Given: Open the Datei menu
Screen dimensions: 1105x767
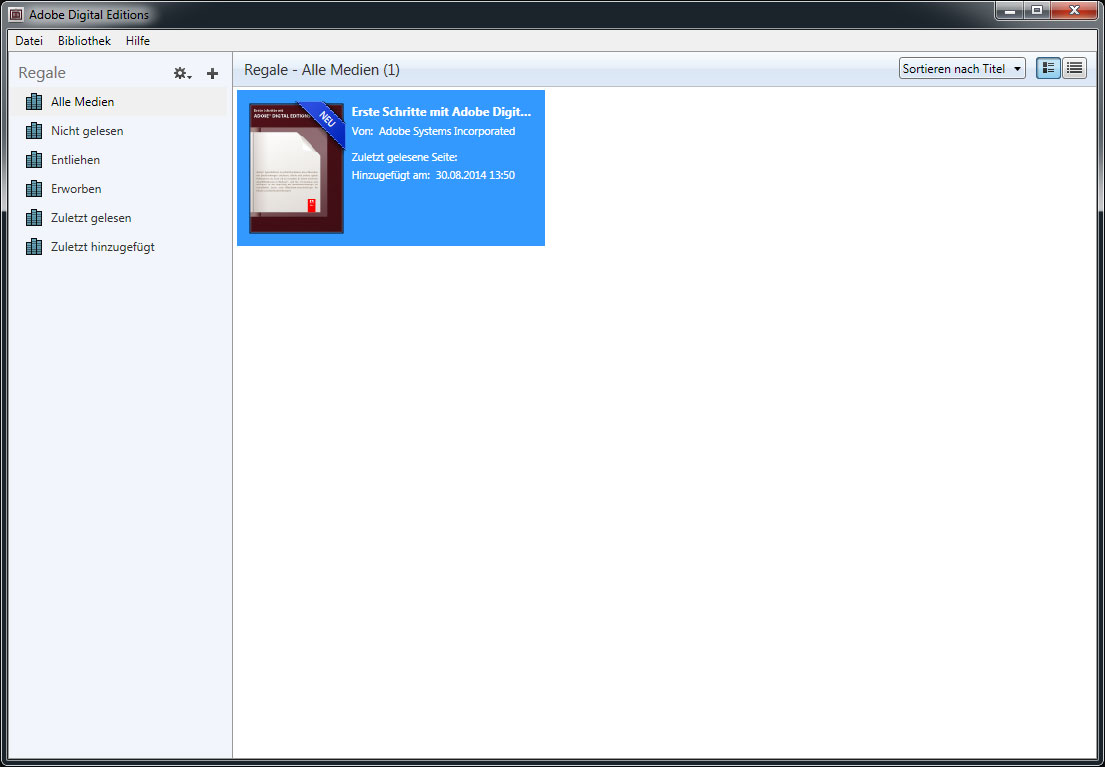Looking at the screenshot, I should point(29,41).
